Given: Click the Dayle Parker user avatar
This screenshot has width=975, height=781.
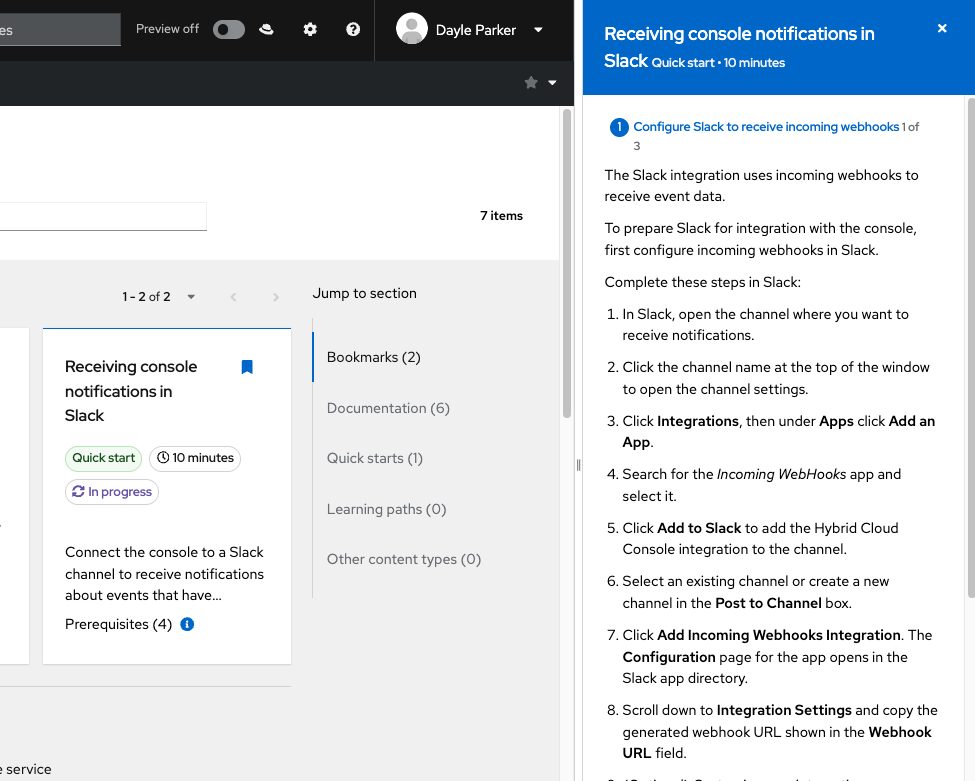Looking at the screenshot, I should pos(412,30).
